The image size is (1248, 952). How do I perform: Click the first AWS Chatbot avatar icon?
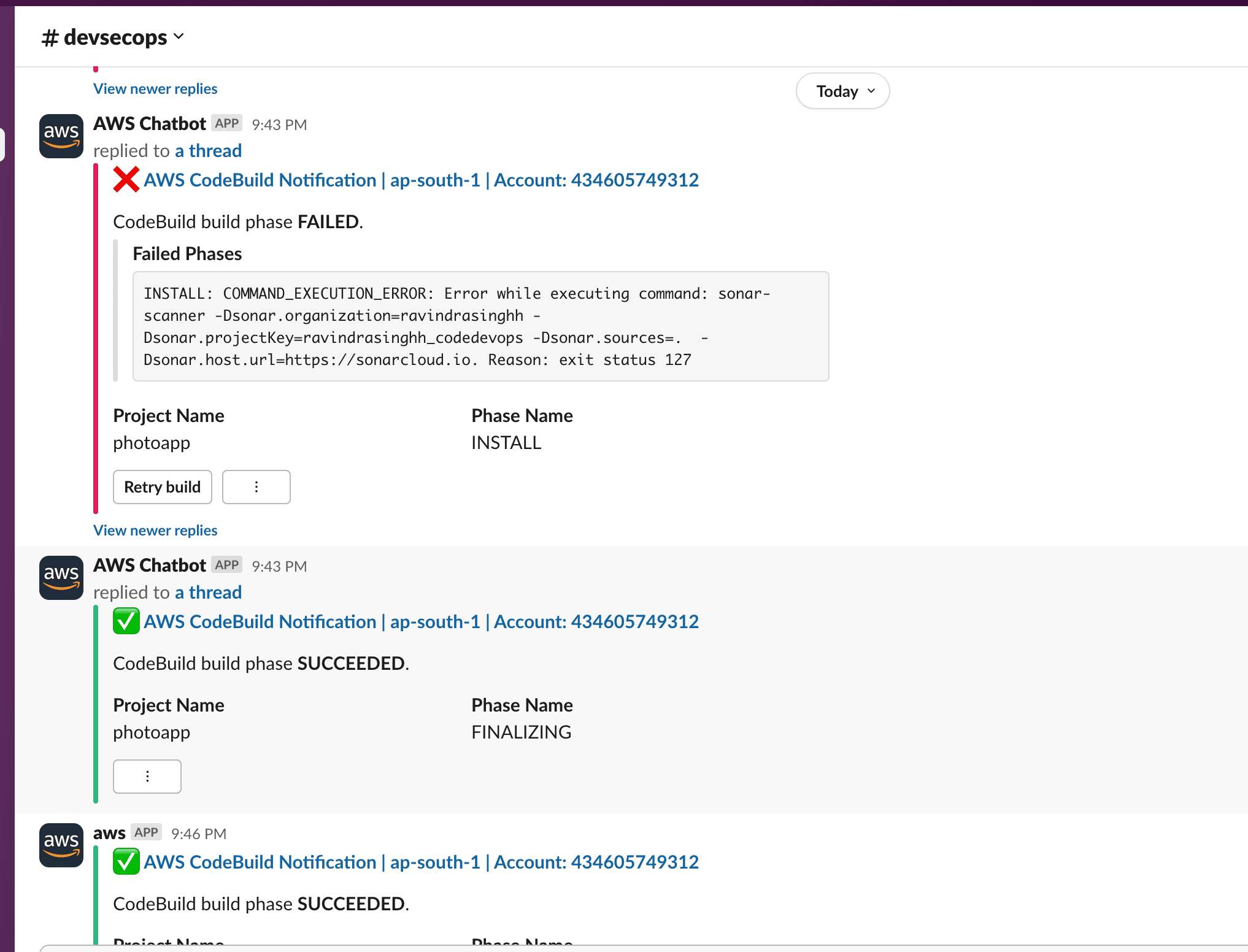[x=61, y=136]
